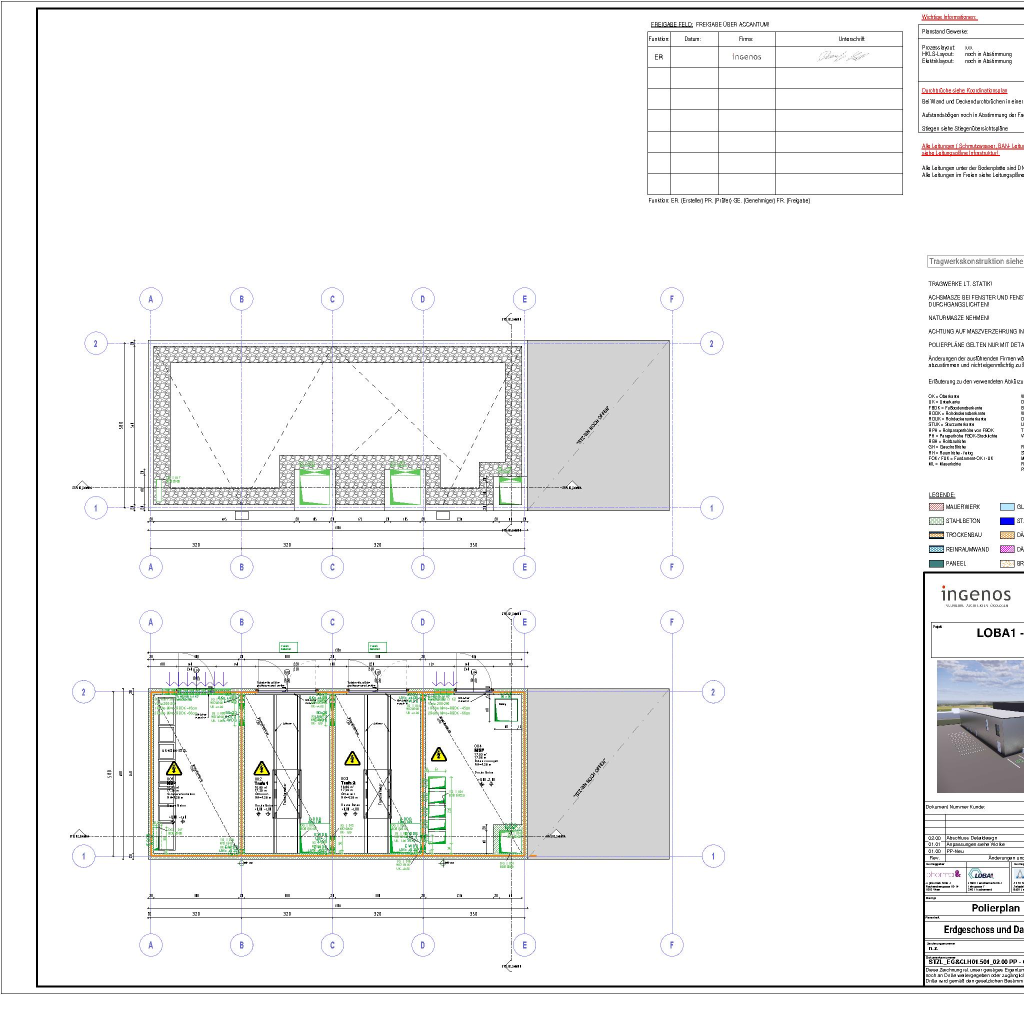Viewport: 1024px width, 1024px height.
Task: Click the Mauerwerk legend swatch
Action: (x=936, y=507)
